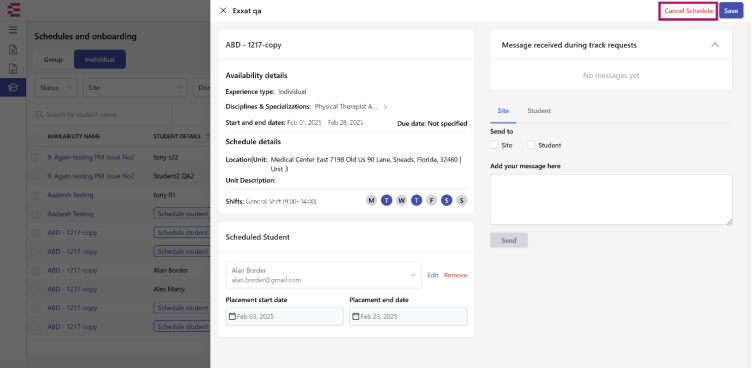Check the Student checkbox under Send to

(531, 145)
